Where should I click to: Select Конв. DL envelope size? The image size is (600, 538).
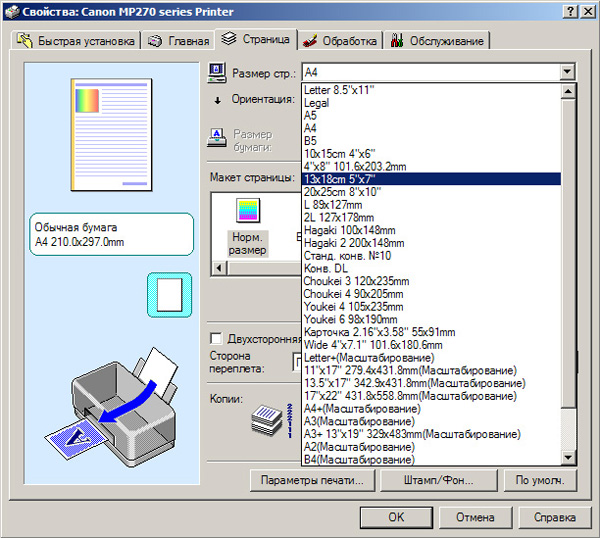coord(432,268)
